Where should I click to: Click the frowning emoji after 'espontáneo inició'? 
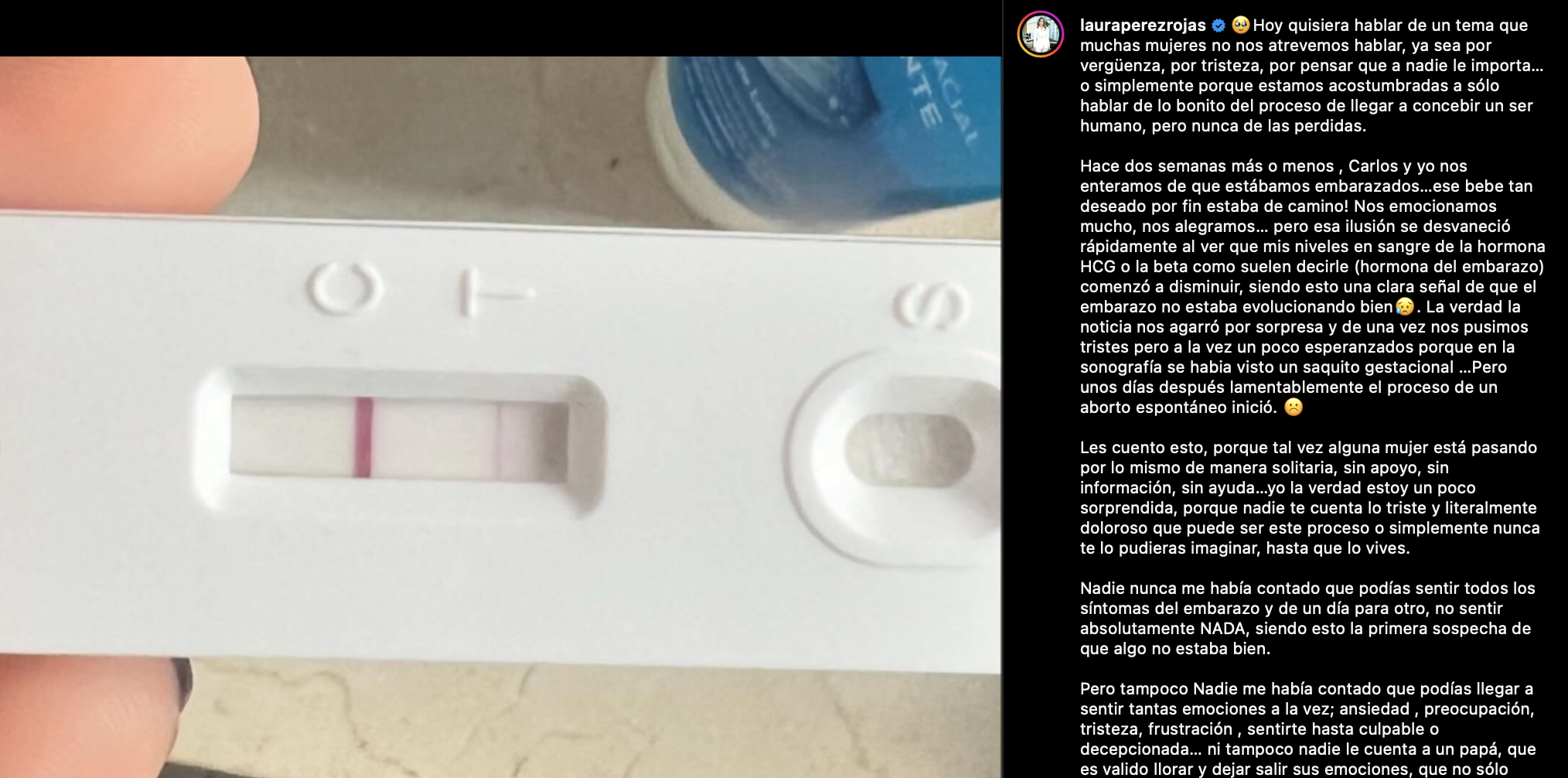tap(1294, 407)
